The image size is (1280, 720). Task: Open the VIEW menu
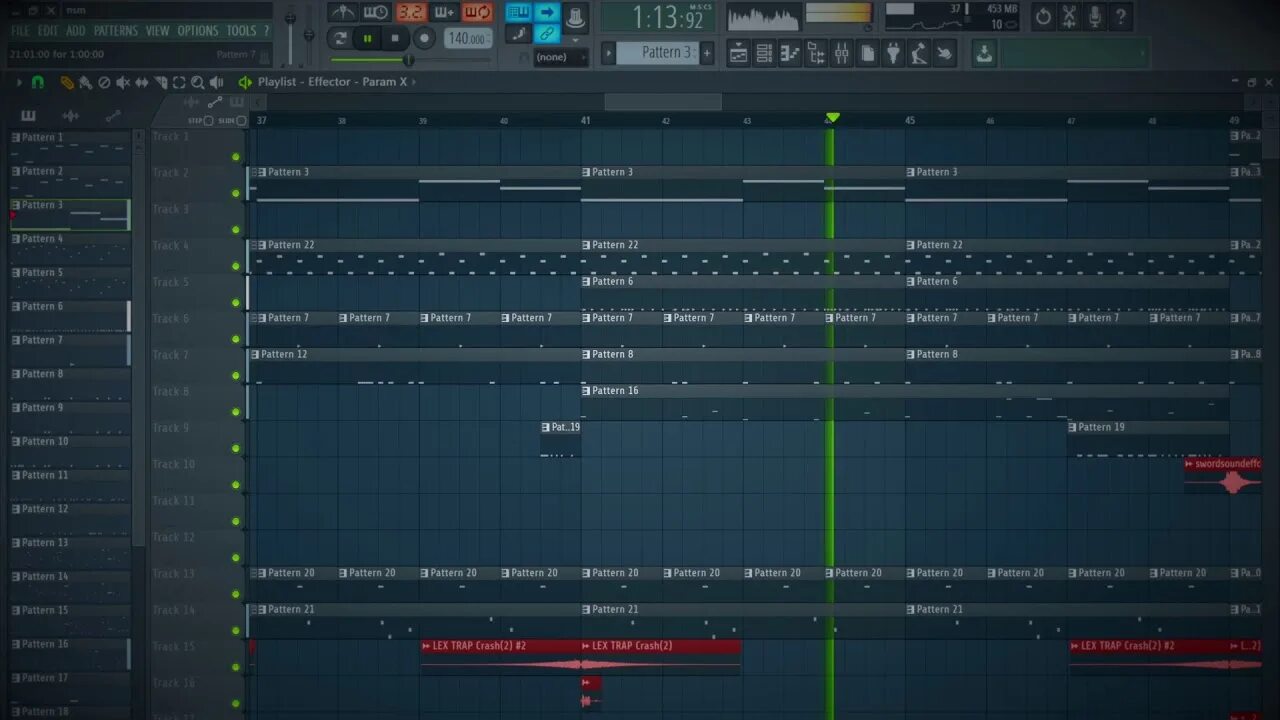[158, 31]
